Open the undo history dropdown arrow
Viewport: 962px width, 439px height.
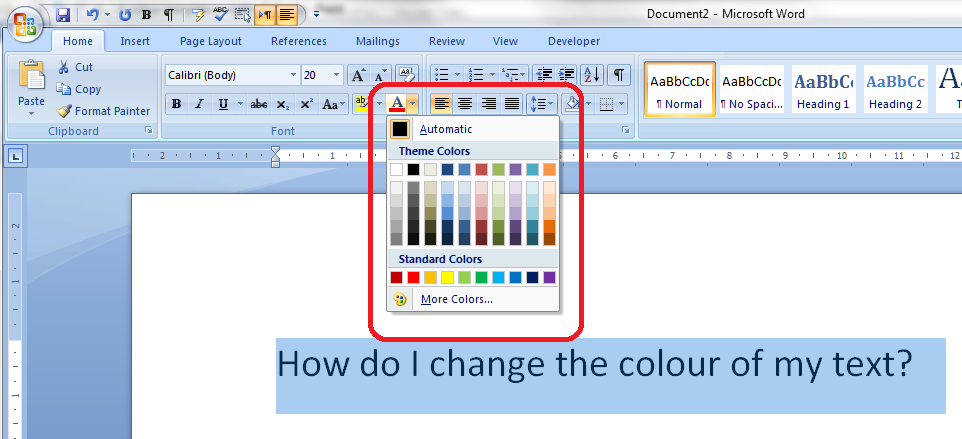[107, 14]
